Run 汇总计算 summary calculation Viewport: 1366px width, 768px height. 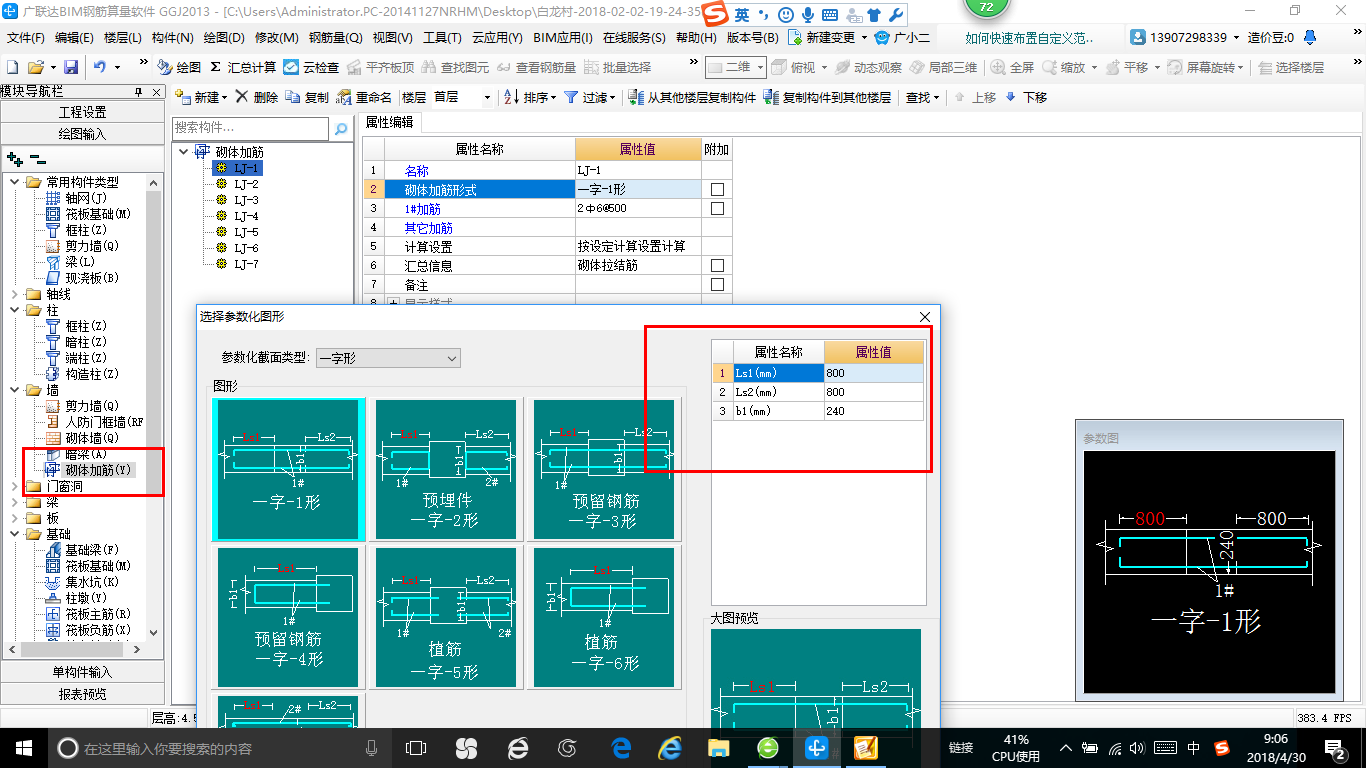[243, 67]
